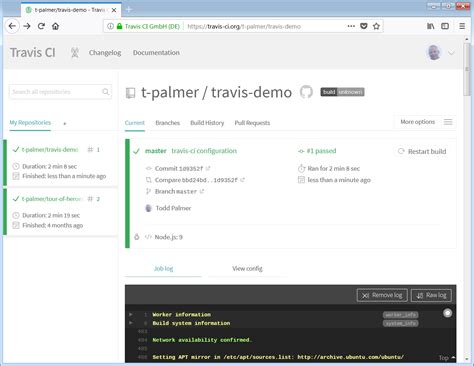Save page to Pocket
This screenshot has height=366, width=474.
pyautogui.click(x=364, y=26)
